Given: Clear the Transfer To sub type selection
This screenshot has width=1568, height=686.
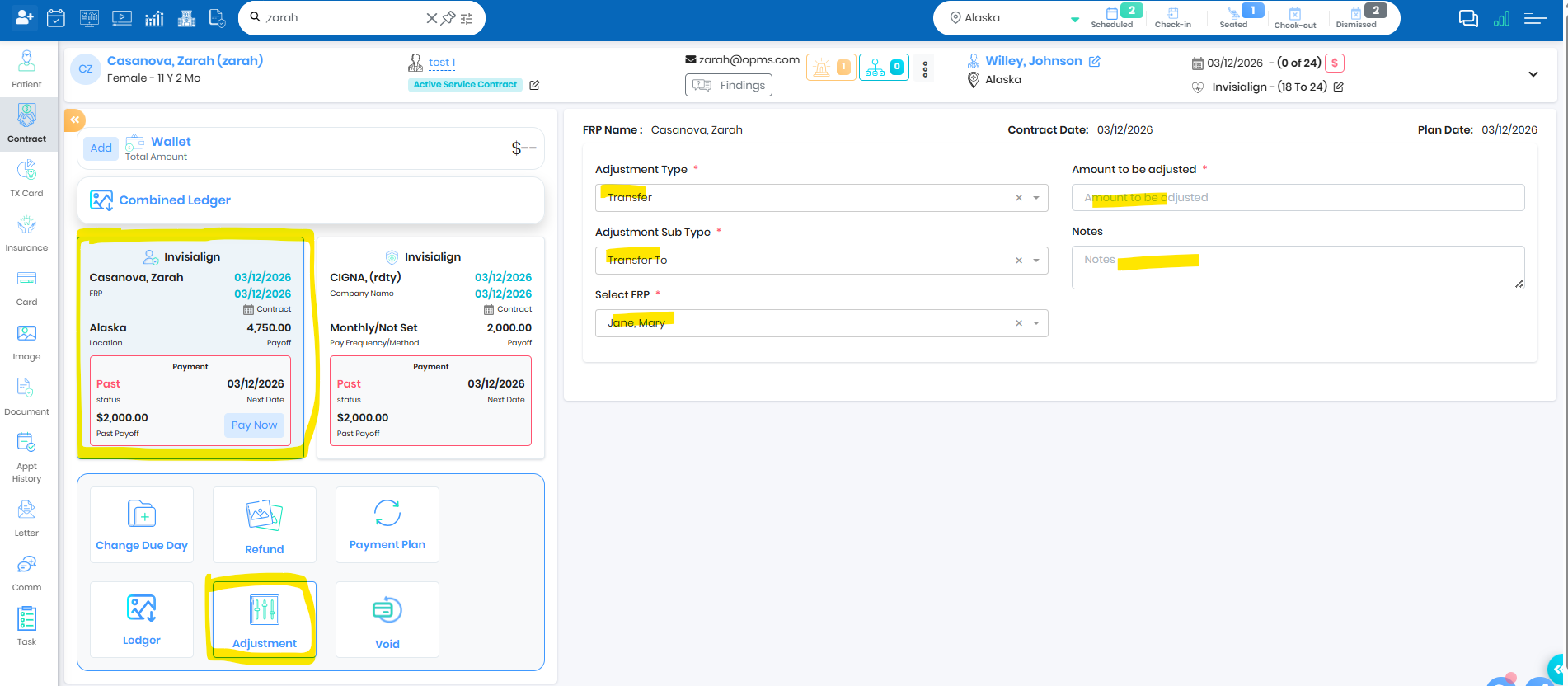Looking at the screenshot, I should point(1019,261).
